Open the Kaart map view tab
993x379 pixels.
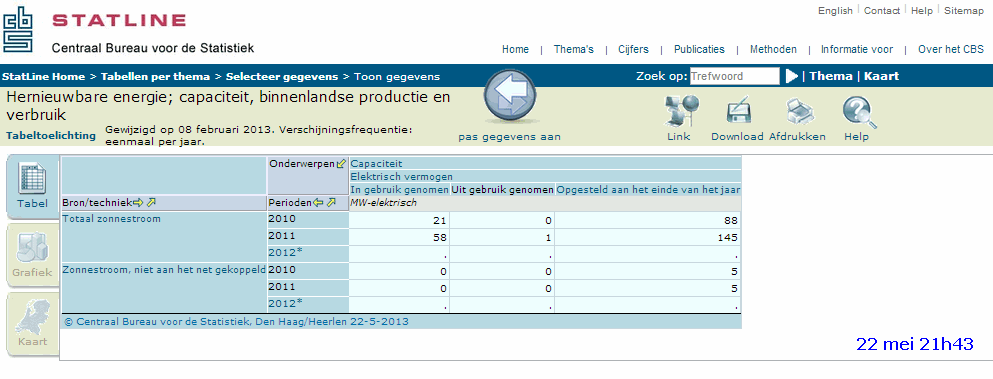click(x=32, y=324)
